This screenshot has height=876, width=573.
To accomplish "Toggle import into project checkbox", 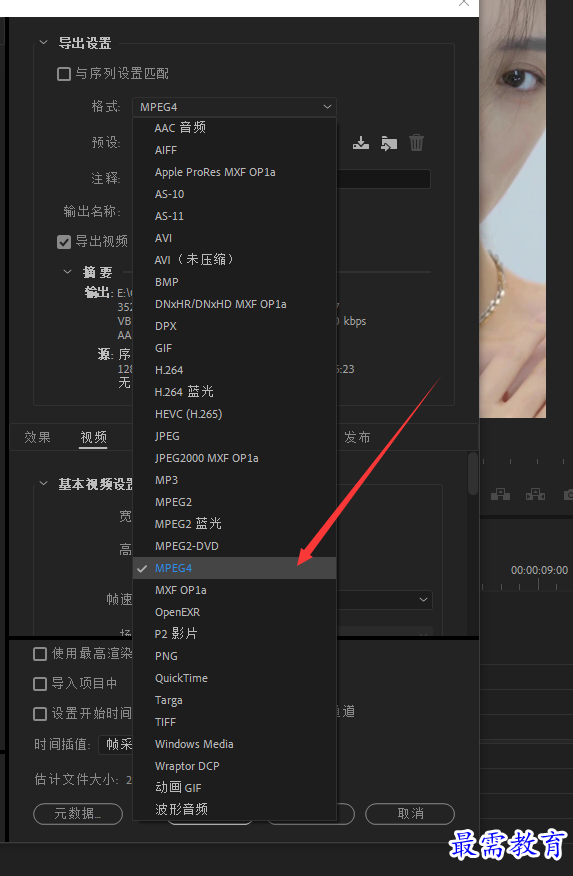I will pos(40,684).
